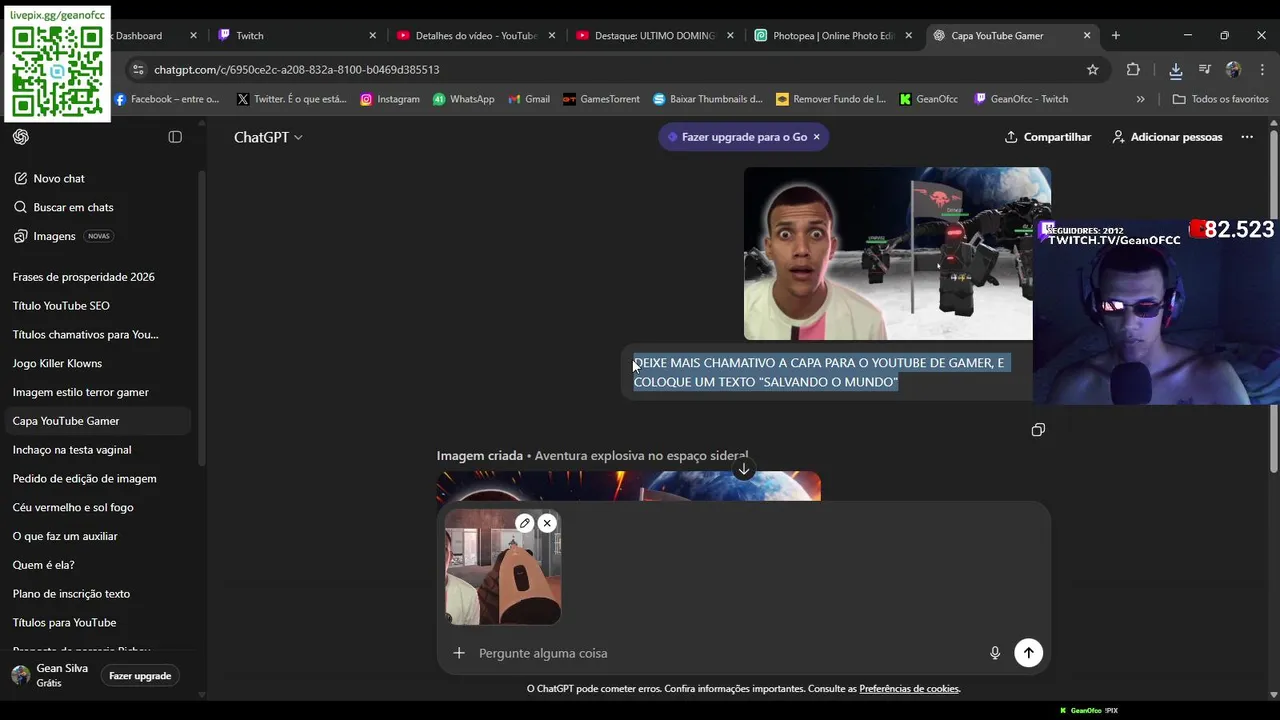Open WhatsApp bookmark
The width and height of the screenshot is (1280, 720).
tap(464, 99)
